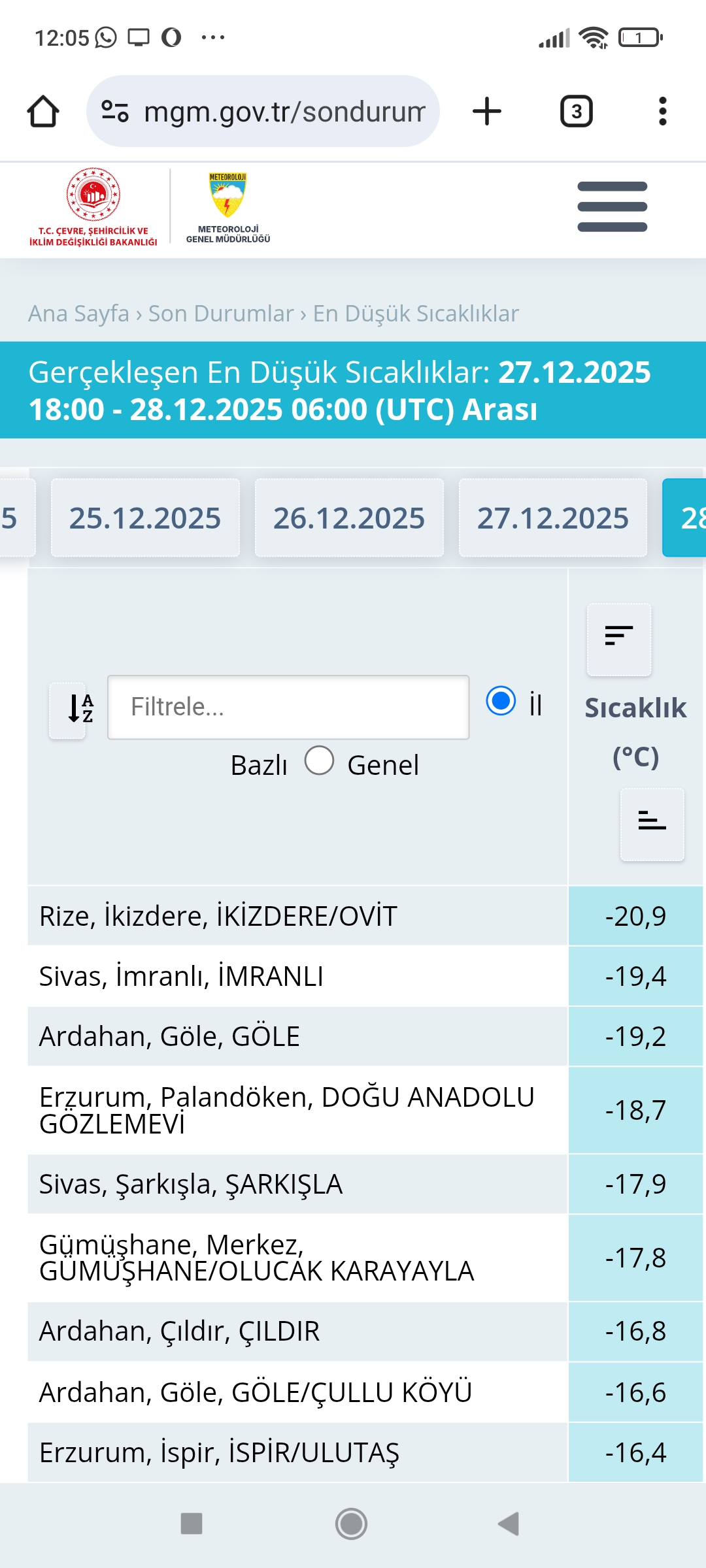Select the İl Bazlı radio button
The image size is (706, 1568).
[x=501, y=701]
